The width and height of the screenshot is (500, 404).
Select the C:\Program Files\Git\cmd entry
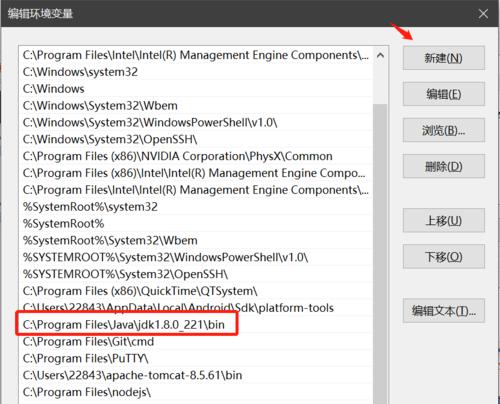click(196, 341)
